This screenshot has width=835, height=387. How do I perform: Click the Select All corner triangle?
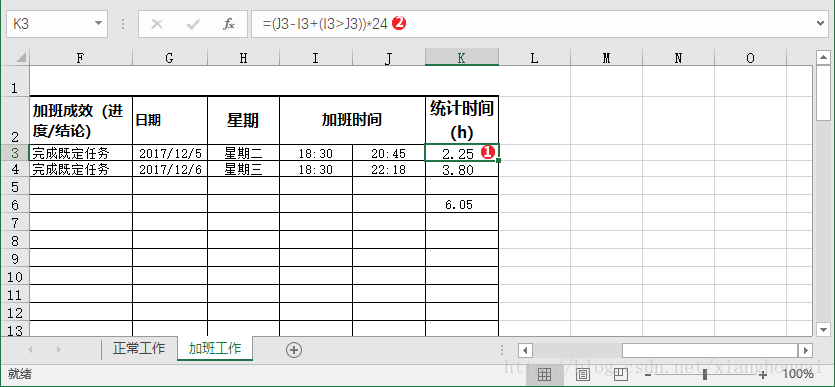click(x=21, y=57)
